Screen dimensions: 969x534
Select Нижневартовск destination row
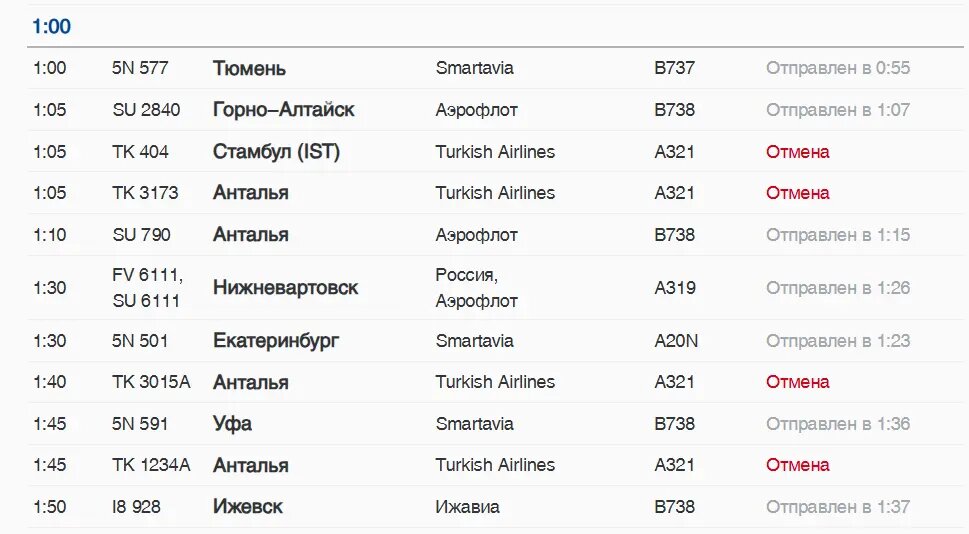tap(285, 288)
